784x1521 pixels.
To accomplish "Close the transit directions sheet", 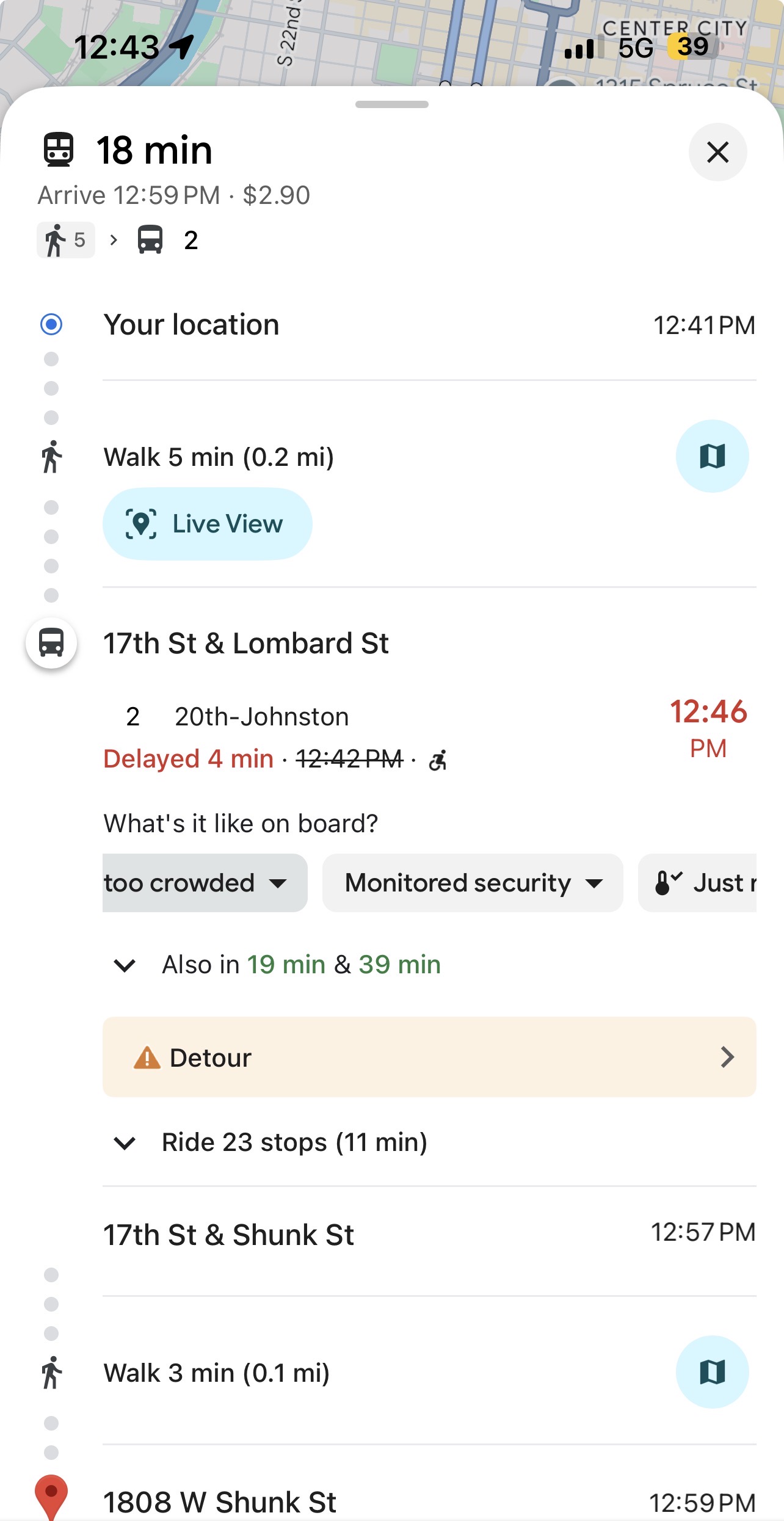I will point(717,152).
